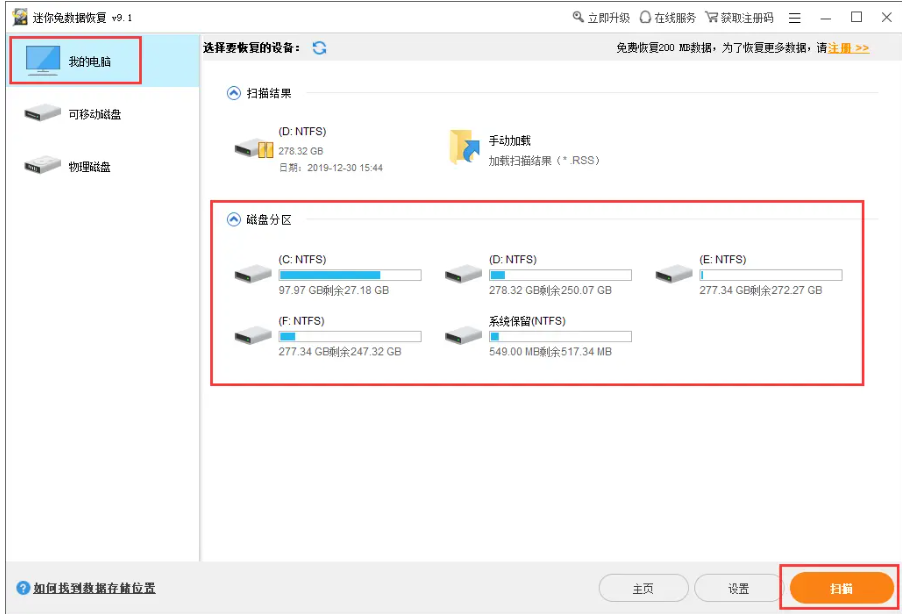Screen dimensions: 902x614
Task: Click text 277.34 GB剩余247.32 GB
Action: click(340, 352)
